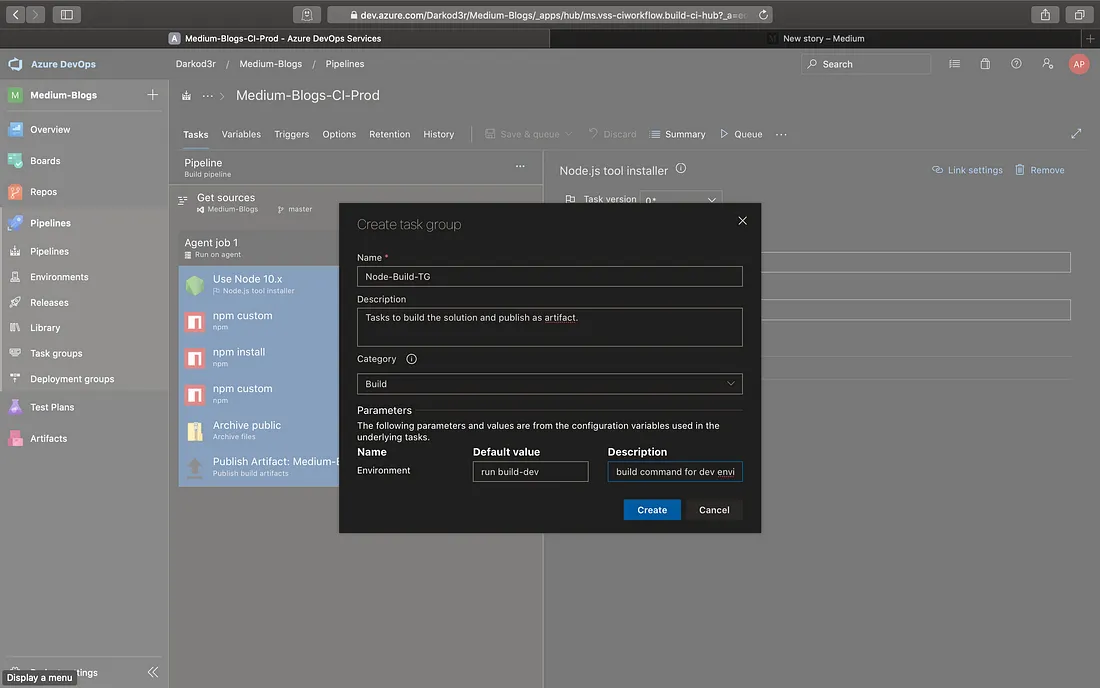This screenshot has height=688, width=1100.
Task: Click the Queue toolbar button
Action: (x=741, y=134)
